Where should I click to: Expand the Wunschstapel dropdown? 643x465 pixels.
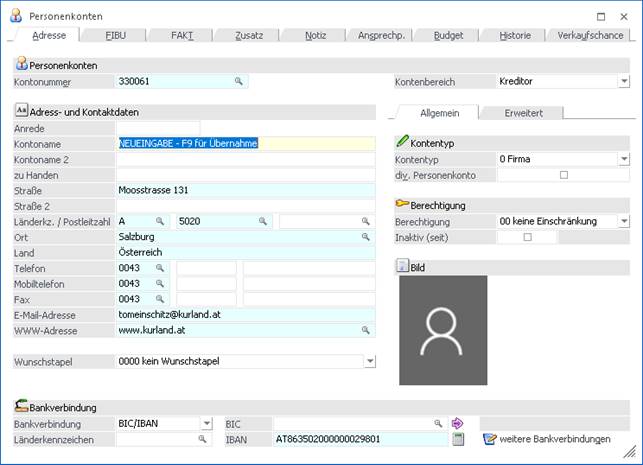(x=369, y=361)
